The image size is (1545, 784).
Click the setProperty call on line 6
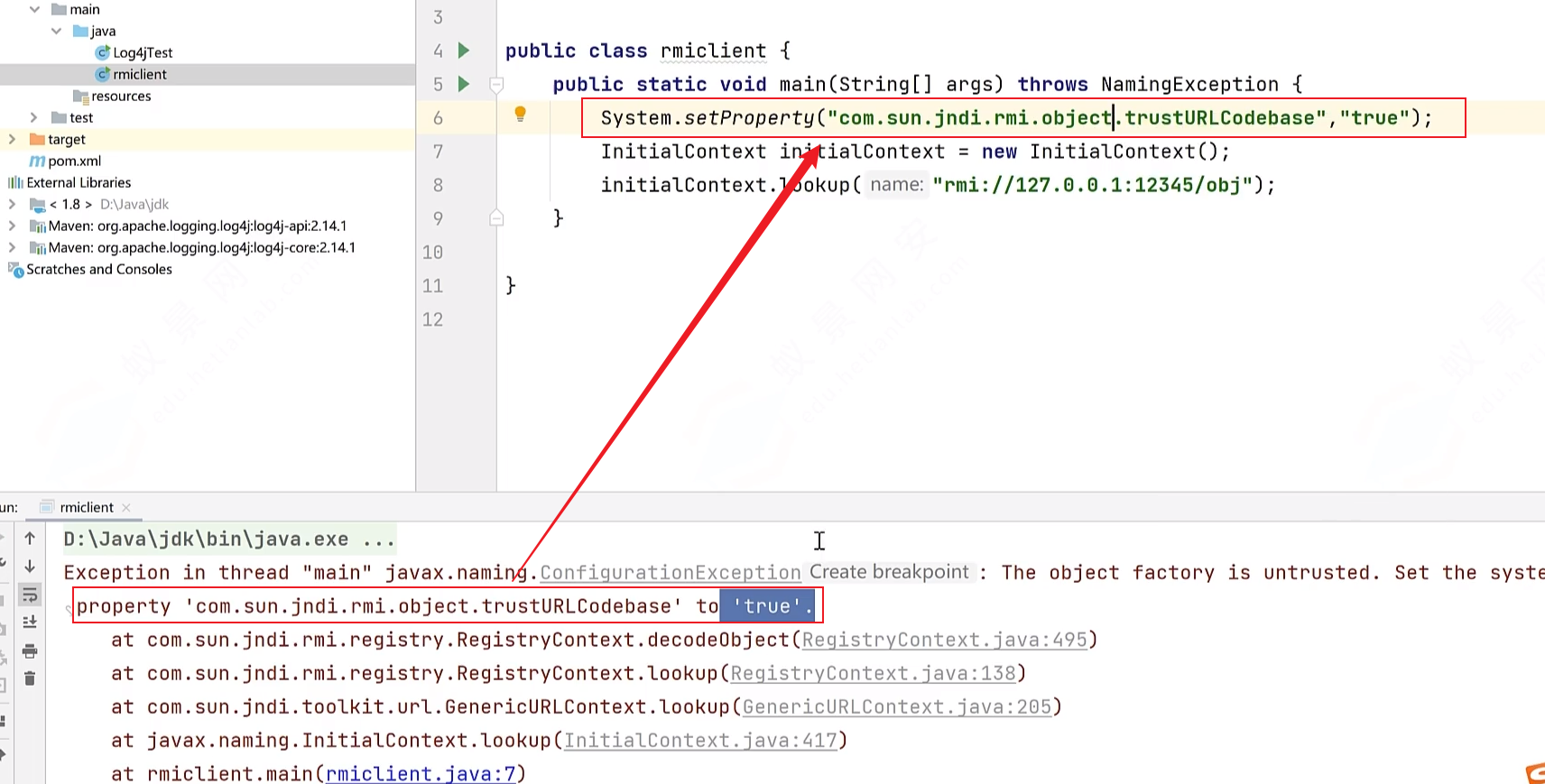tap(748, 118)
